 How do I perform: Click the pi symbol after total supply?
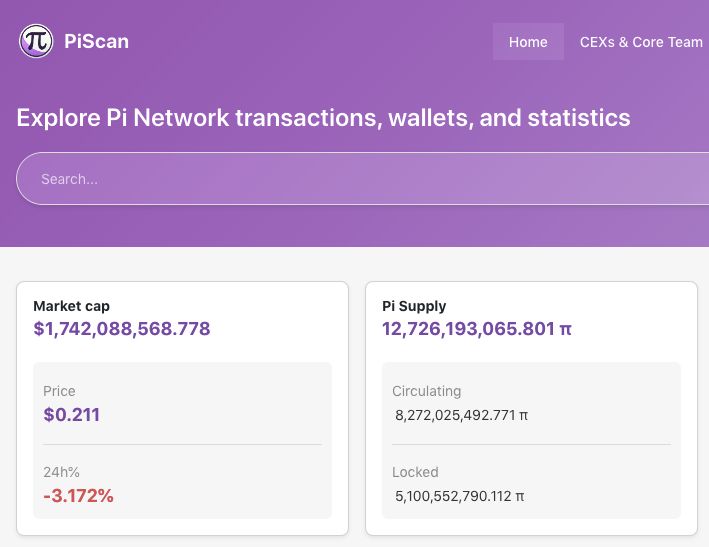[x=566, y=329]
